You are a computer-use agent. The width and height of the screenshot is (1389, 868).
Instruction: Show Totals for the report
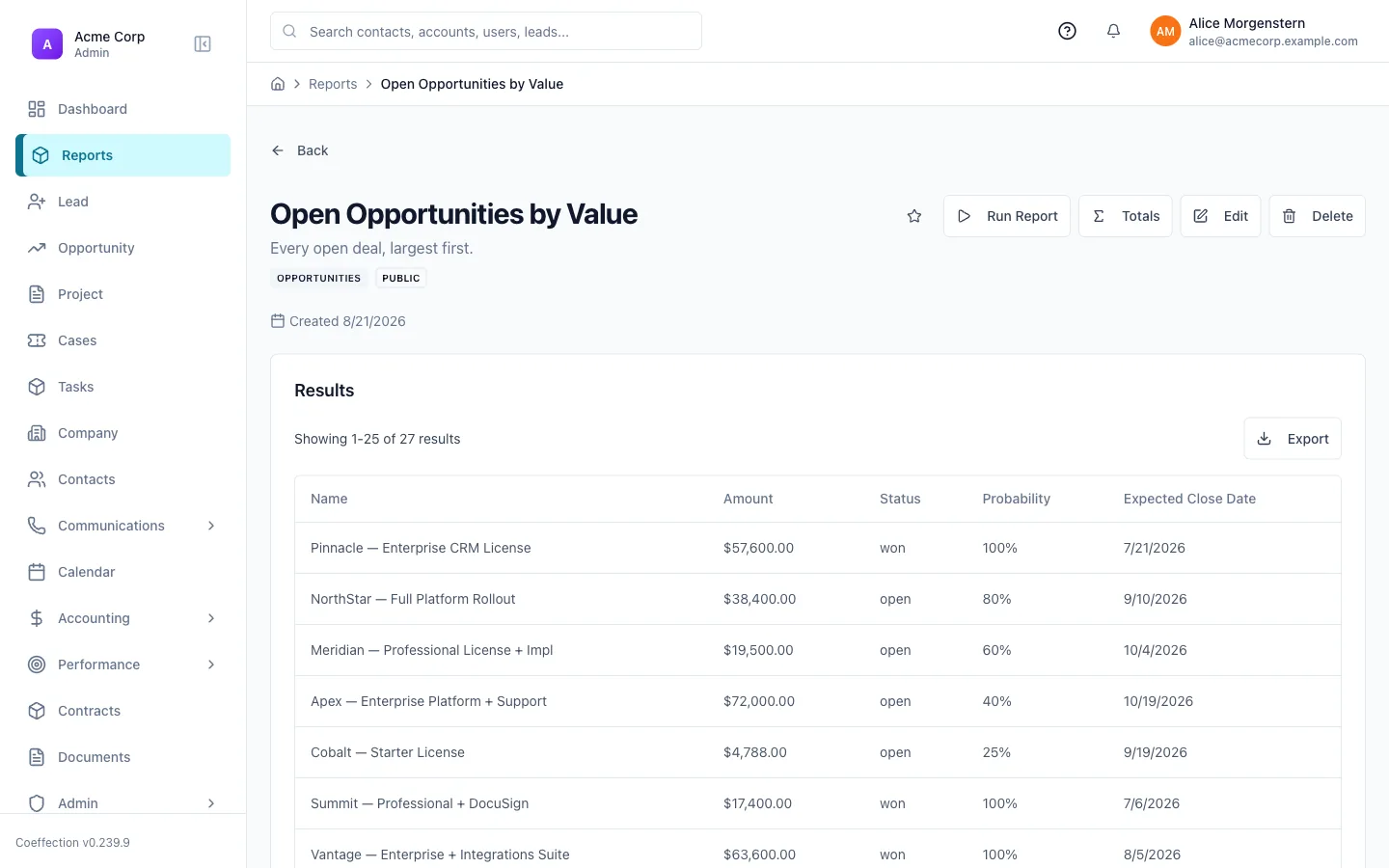pos(1125,216)
